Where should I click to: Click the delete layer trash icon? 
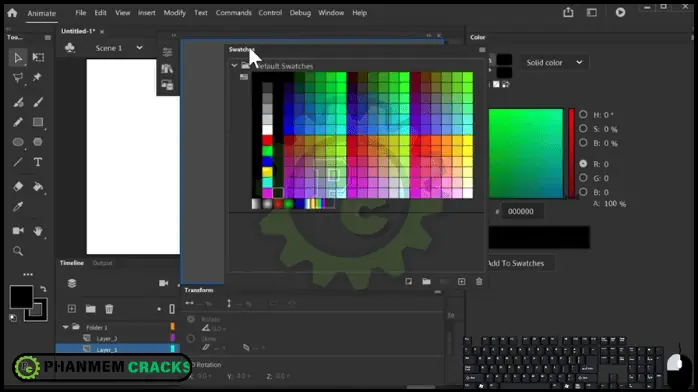(x=109, y=309)
